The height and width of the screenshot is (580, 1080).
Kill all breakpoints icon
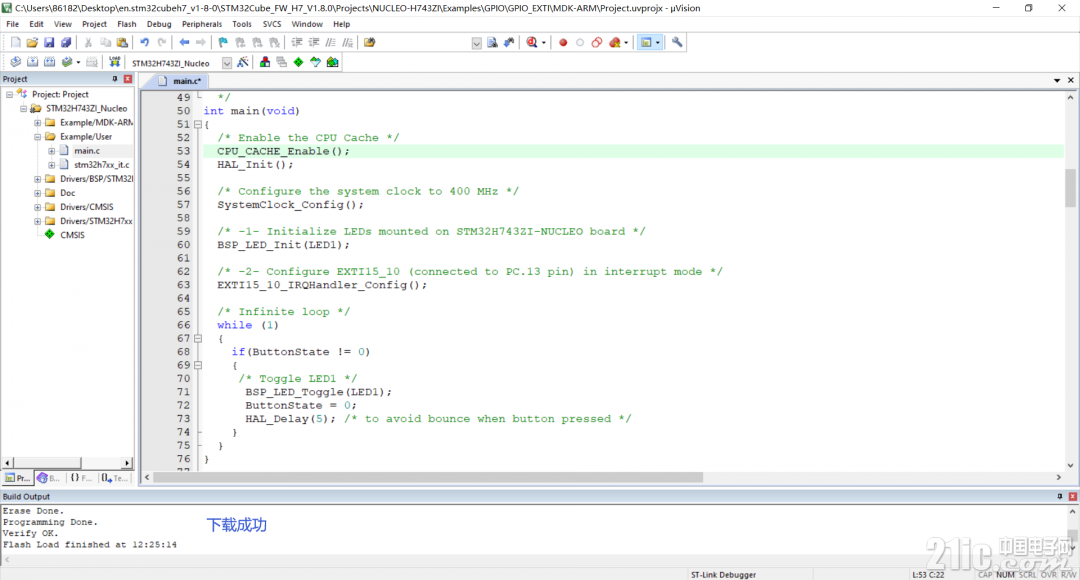click(x=615, y=43)
